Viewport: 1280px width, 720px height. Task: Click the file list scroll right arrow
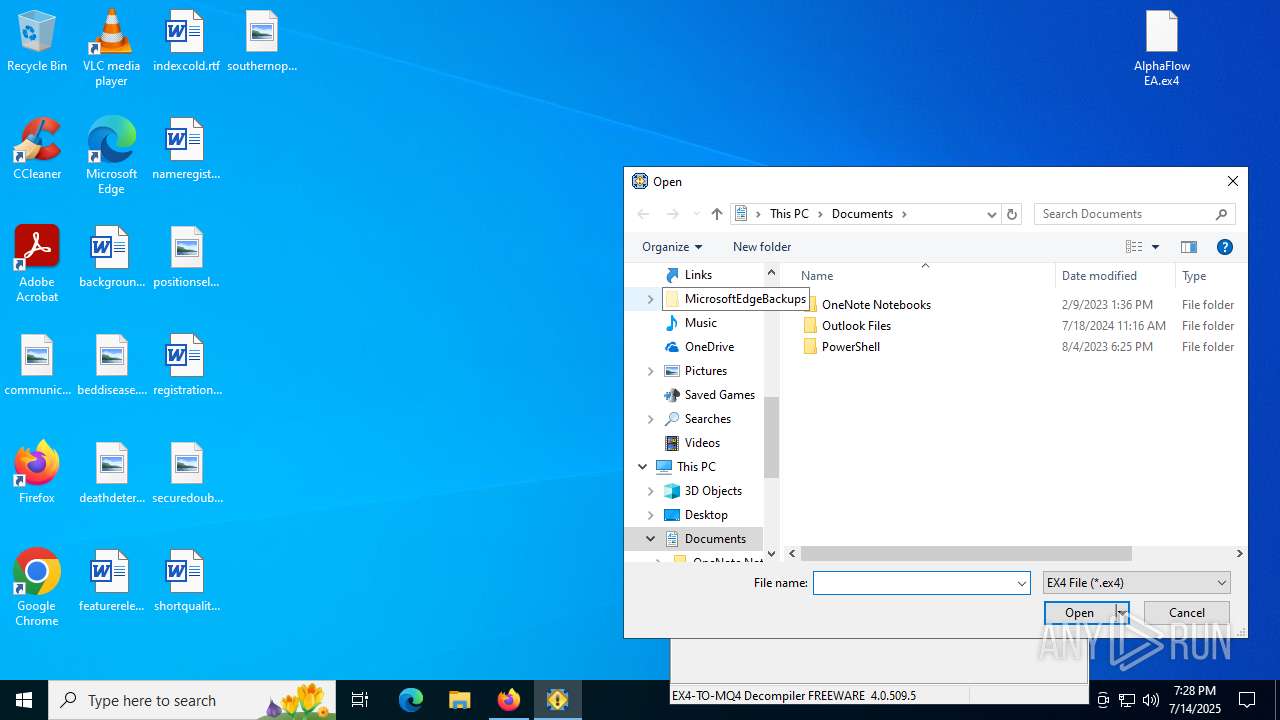click(1239, 553)
